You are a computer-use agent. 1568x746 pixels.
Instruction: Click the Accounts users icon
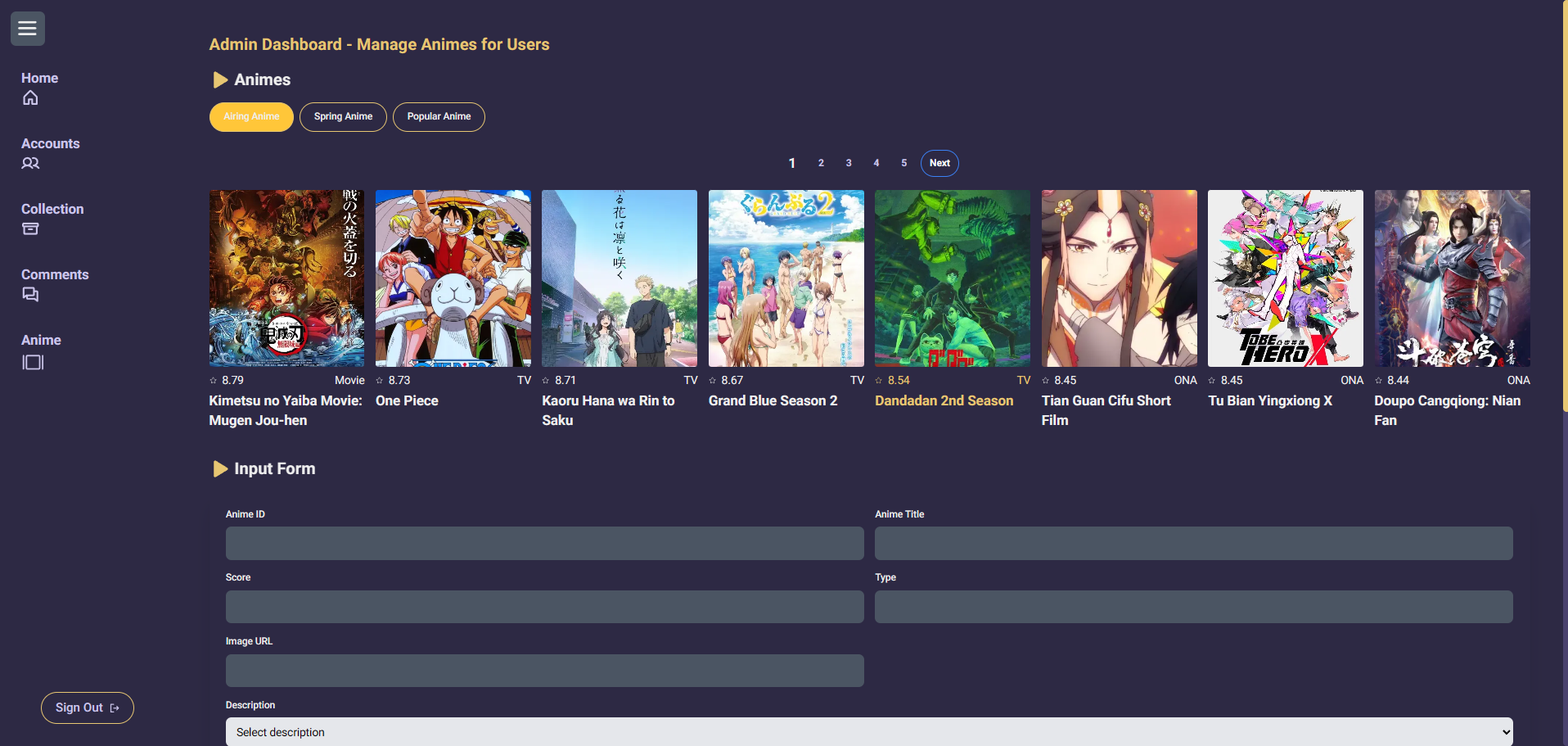(x=30, y=163)
